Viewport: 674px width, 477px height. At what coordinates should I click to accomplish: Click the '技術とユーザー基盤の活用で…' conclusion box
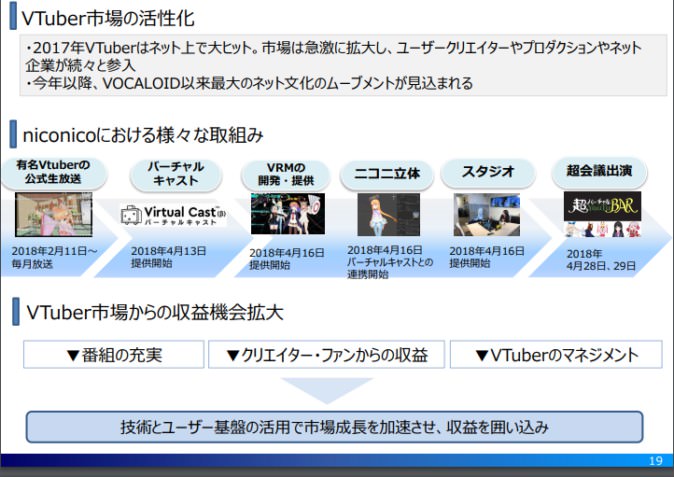[x=334, y=427]
